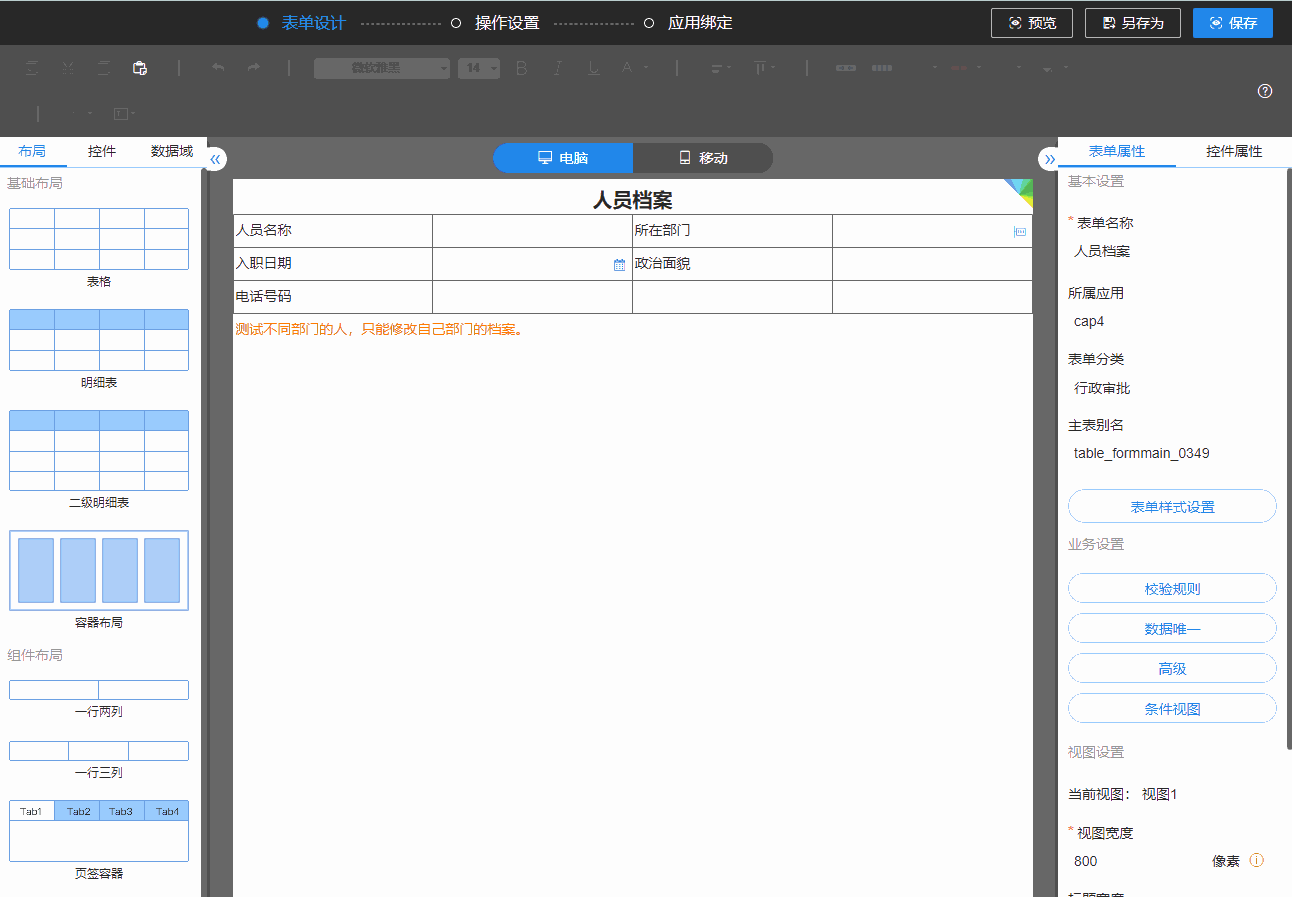
Task: Switch to 移动 mobile view
Action: 703,158
